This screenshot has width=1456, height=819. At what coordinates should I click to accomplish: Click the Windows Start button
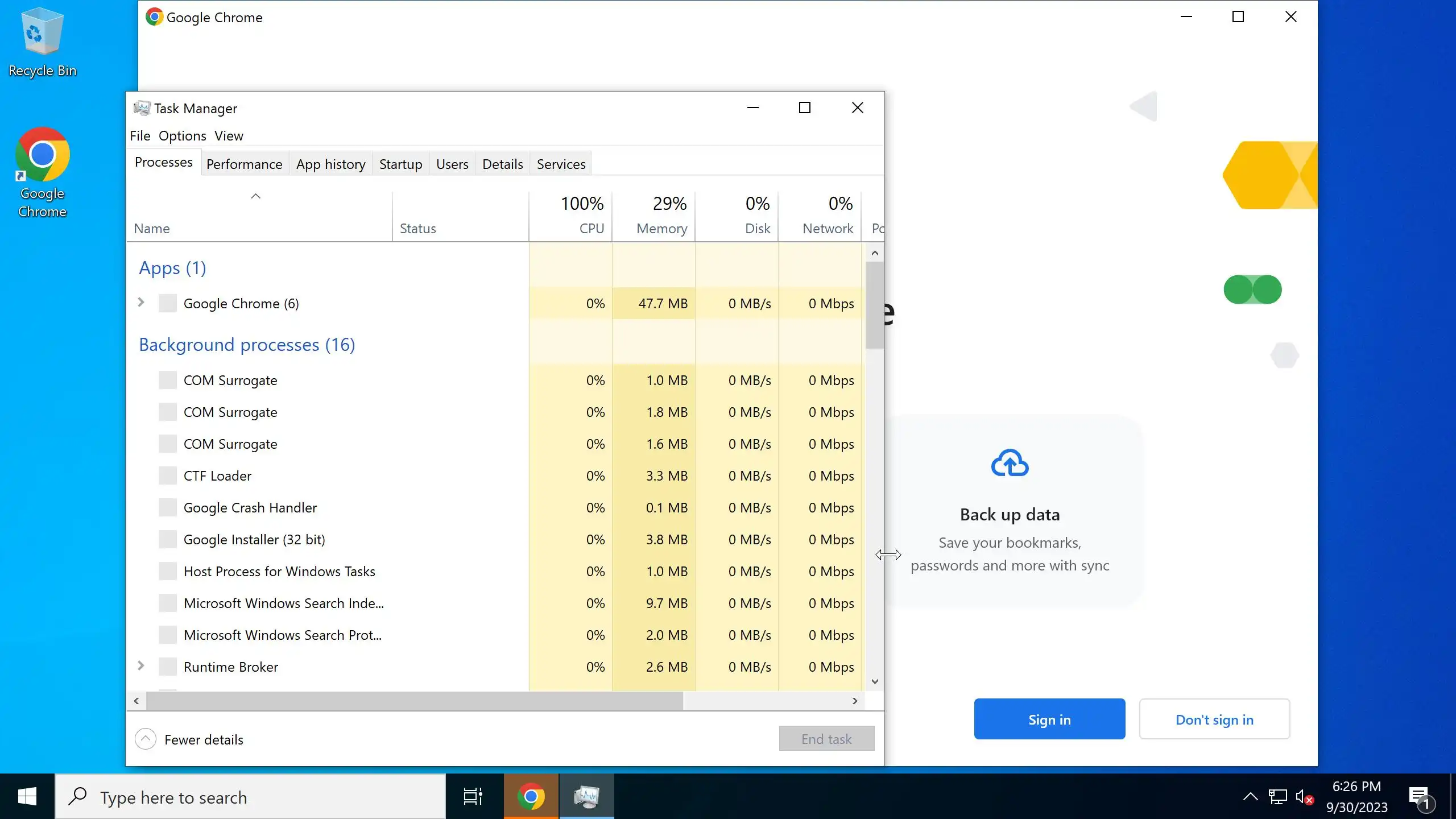pos(27,797)
